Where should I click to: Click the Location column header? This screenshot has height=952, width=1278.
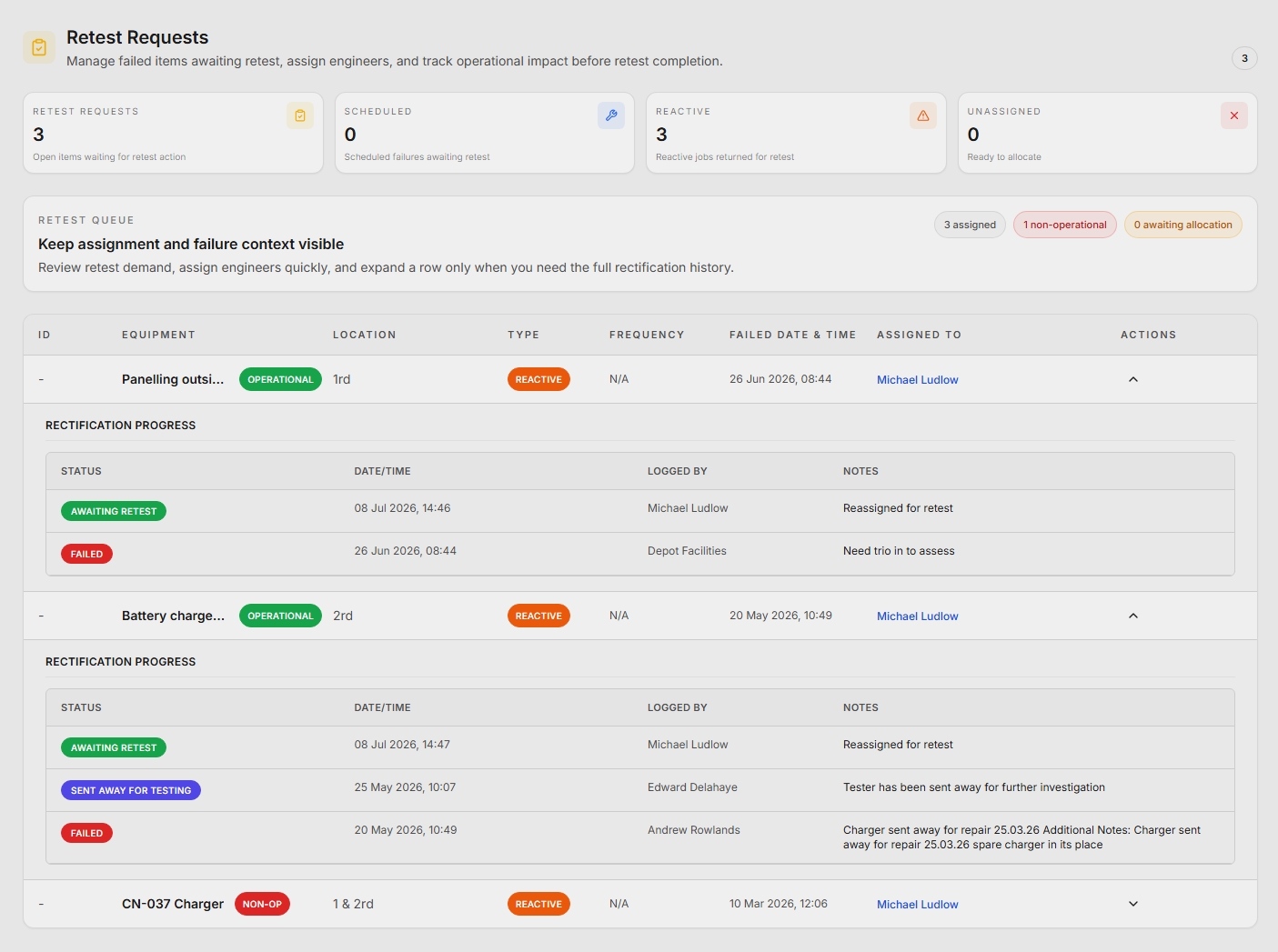point(364,335)
